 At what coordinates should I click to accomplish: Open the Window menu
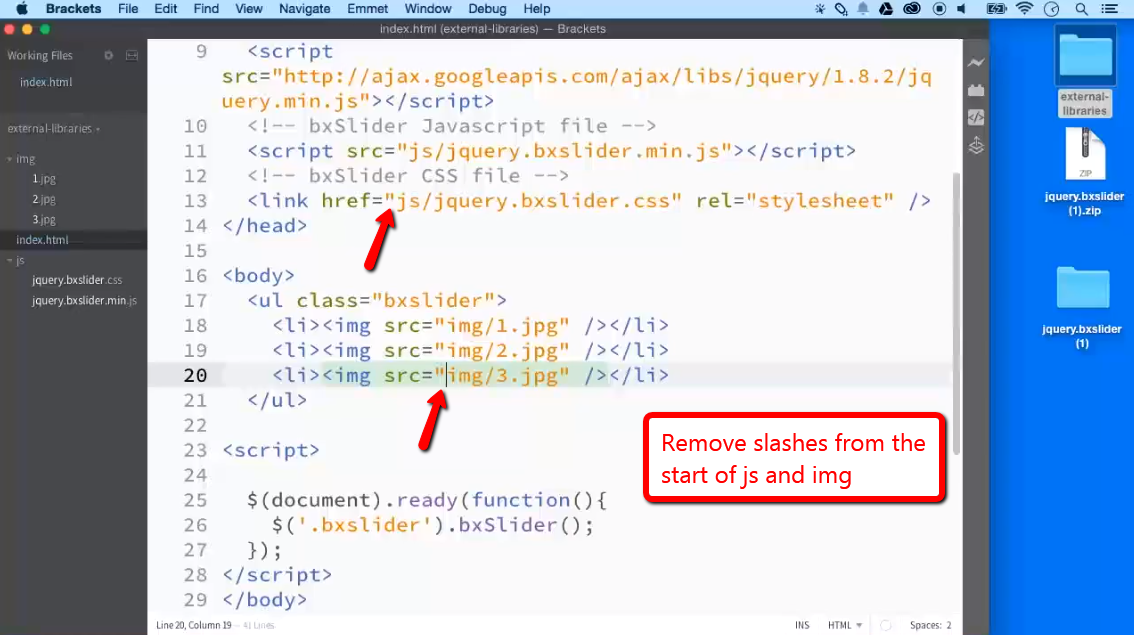(x=427, y=9)
